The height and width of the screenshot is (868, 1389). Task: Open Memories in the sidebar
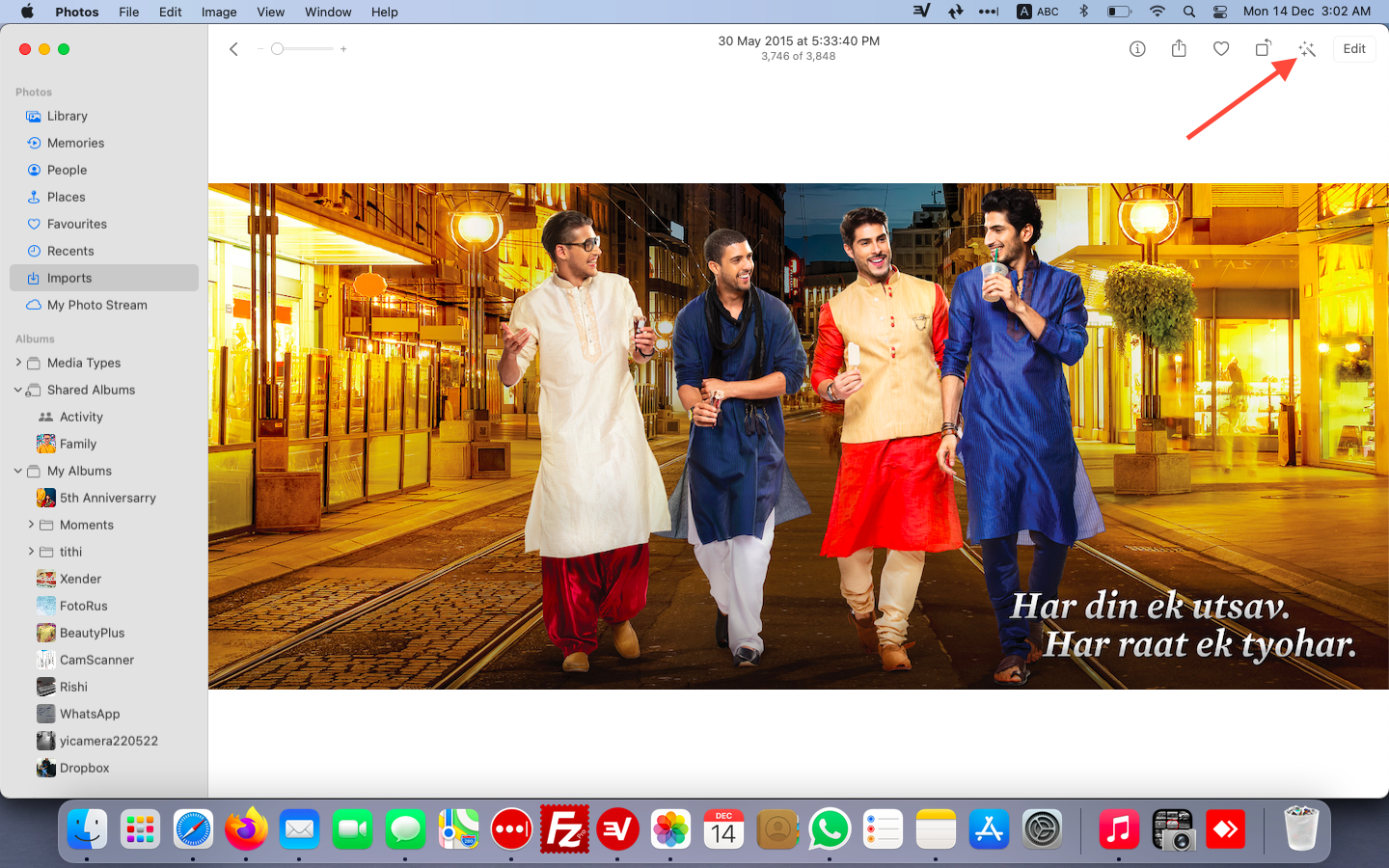pyautogui.click(x=104, y=143)
